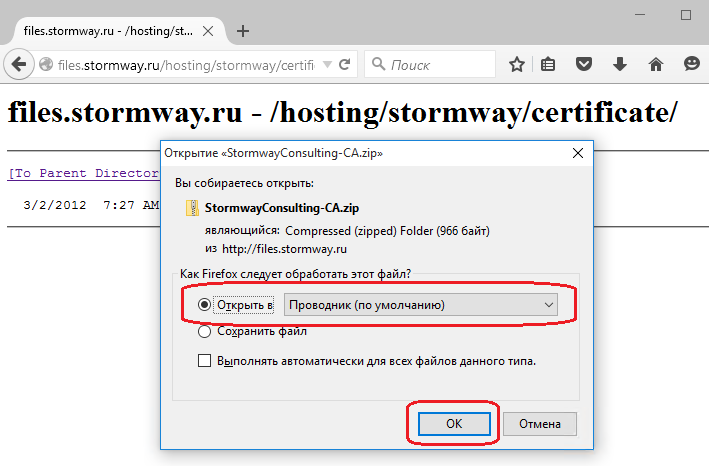The width and height of the screenshot is (709, 466).
Task: Click the 3/2/2012 date entry
Action: (x=55, y=205)
